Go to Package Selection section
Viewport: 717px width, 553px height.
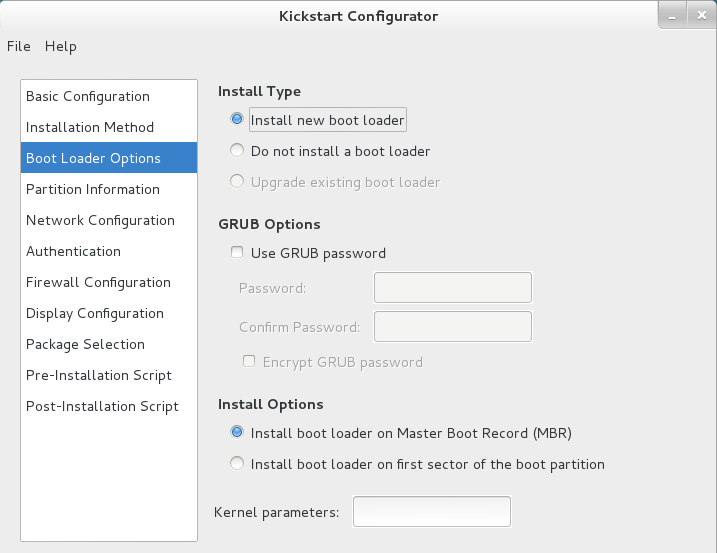(x=85, y=344)
